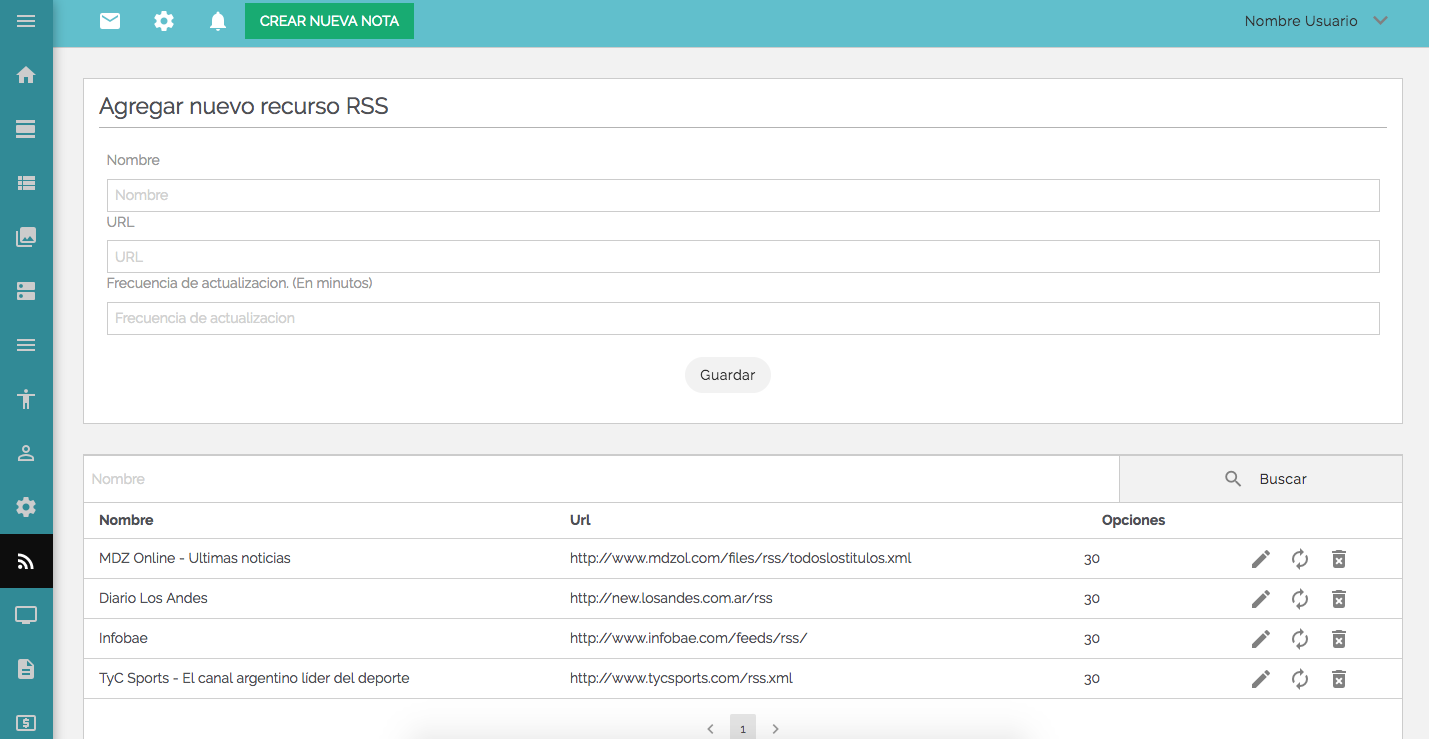The height and width of the screenshot is (739, 1429).
Task: Open the dollar money icon in the sidebar
Action: 26,723
